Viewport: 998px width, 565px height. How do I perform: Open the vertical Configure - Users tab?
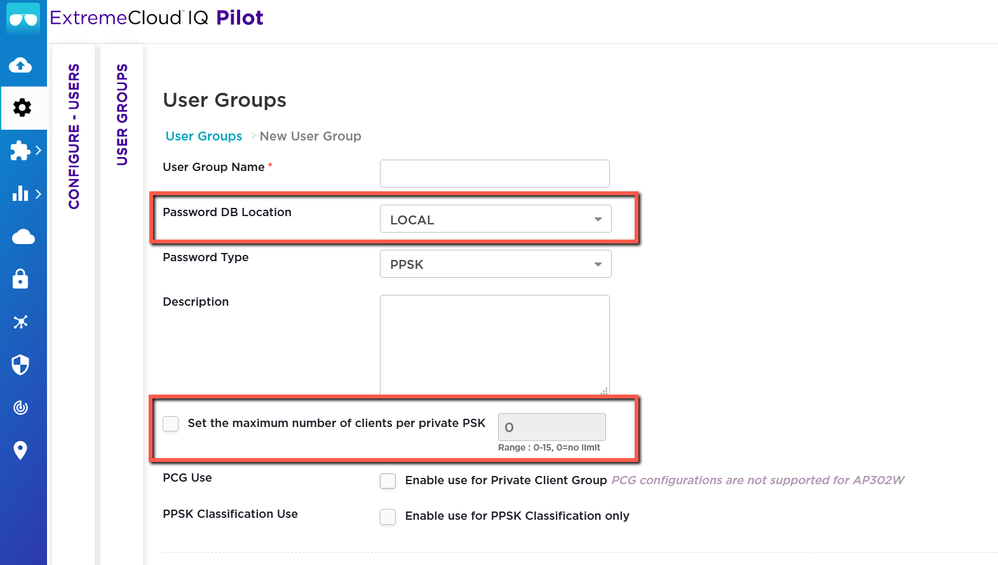click(74, 137)
